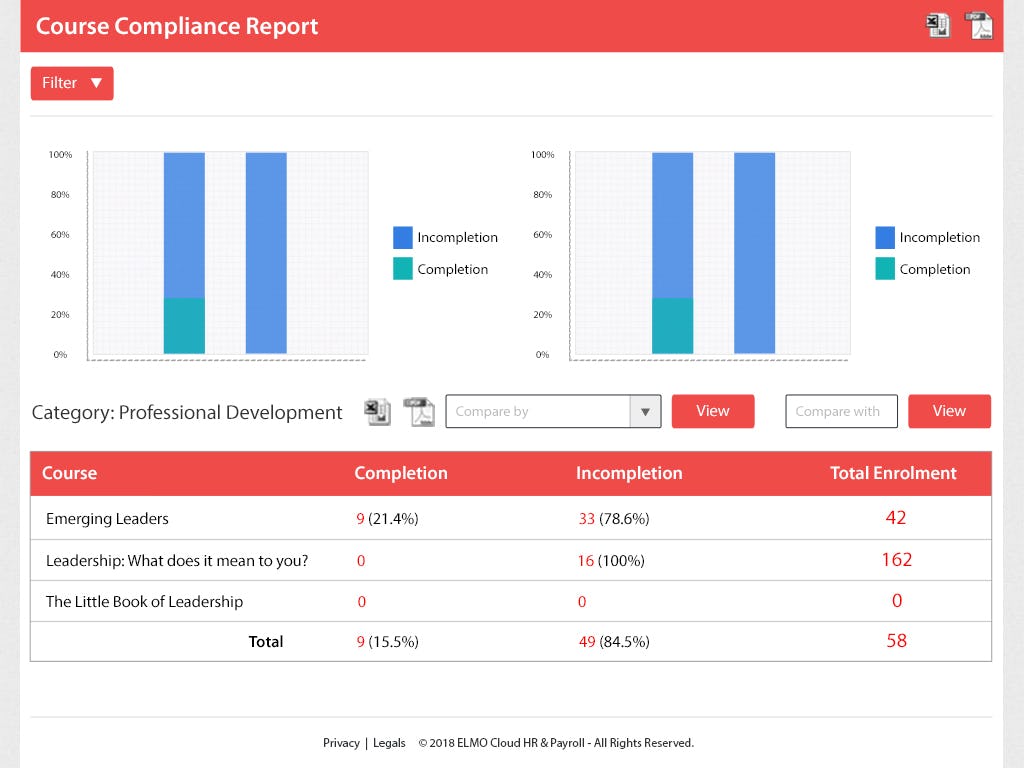Click total enrolment 162
The width and height of the screenshot is (1024, 768).
pos(897,560)
